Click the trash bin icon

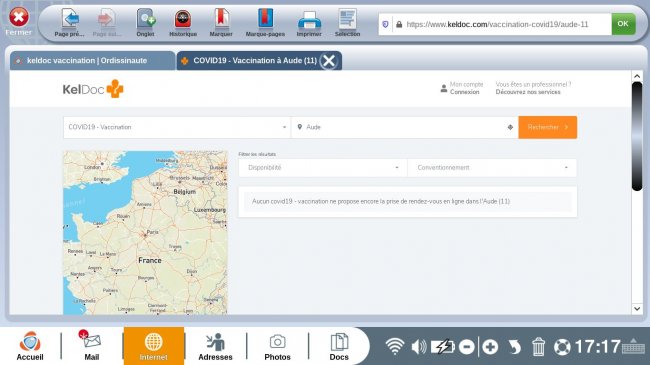click(x=538, y=347)
